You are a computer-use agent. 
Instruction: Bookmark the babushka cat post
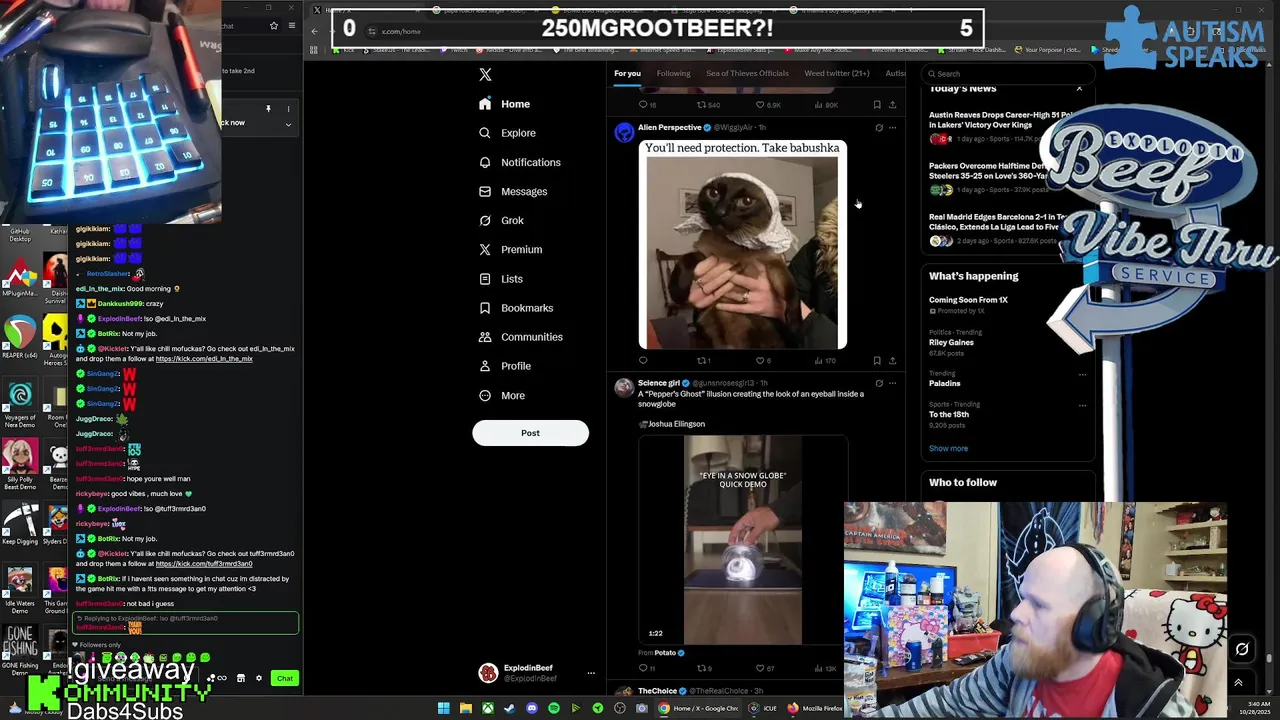tap(877, 361)
